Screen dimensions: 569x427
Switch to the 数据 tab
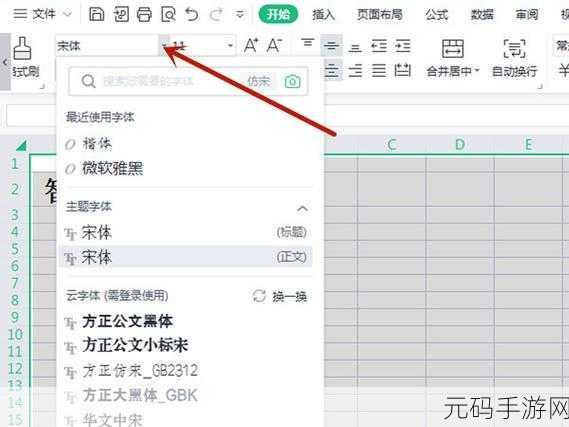(482, 15)
